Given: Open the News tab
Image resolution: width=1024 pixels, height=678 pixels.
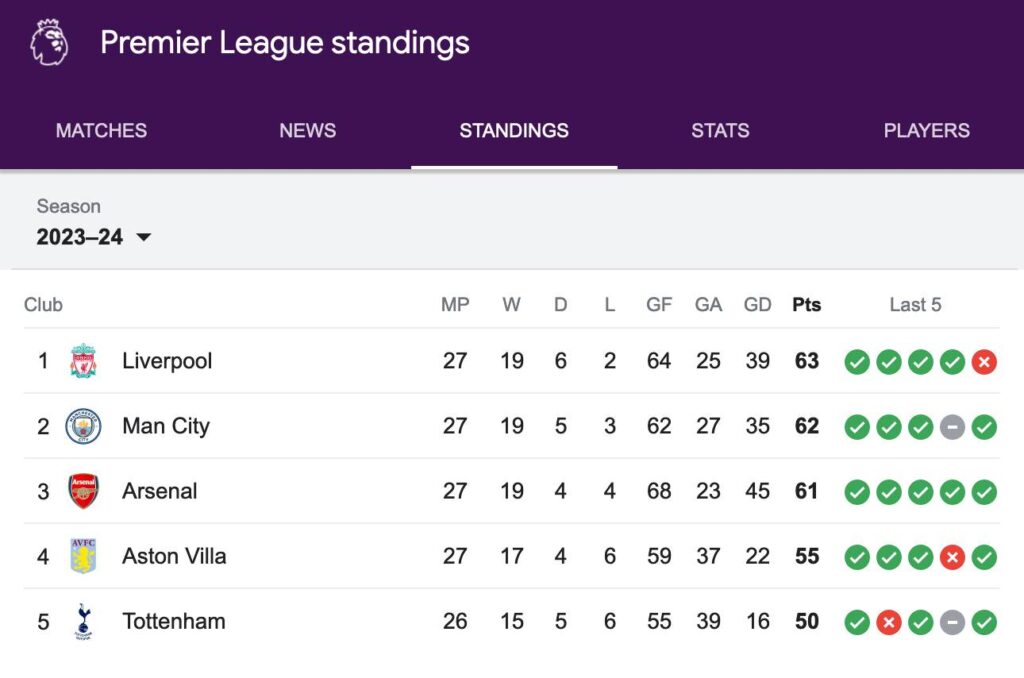Looking at the screenshot, I should (307, 130).
